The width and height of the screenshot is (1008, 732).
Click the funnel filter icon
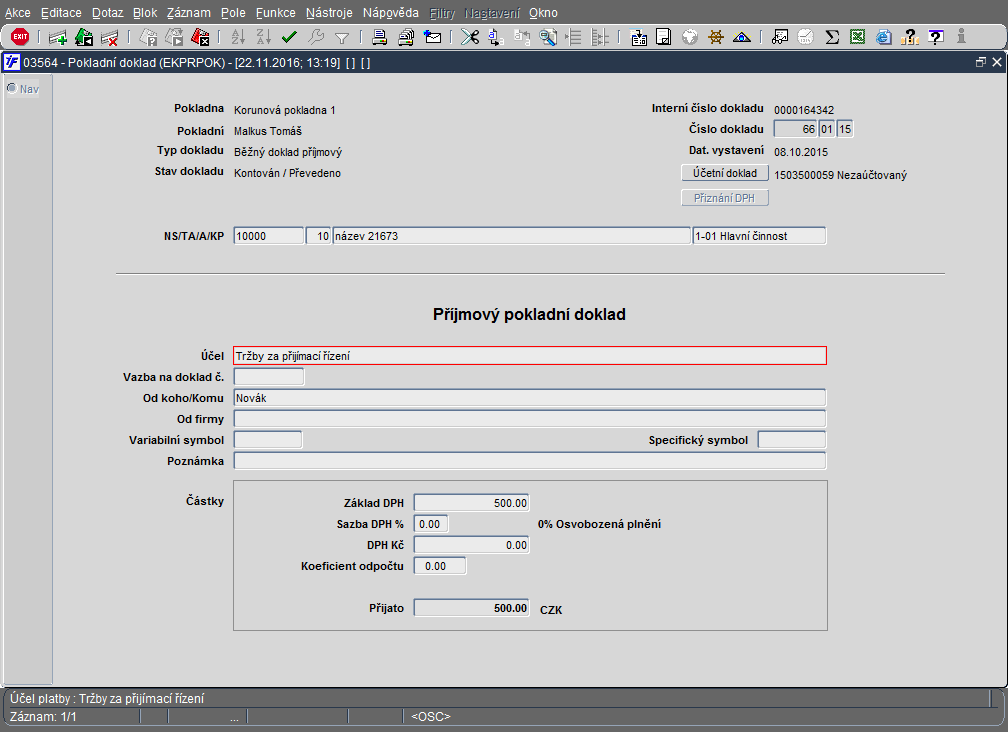coord(342,37)
